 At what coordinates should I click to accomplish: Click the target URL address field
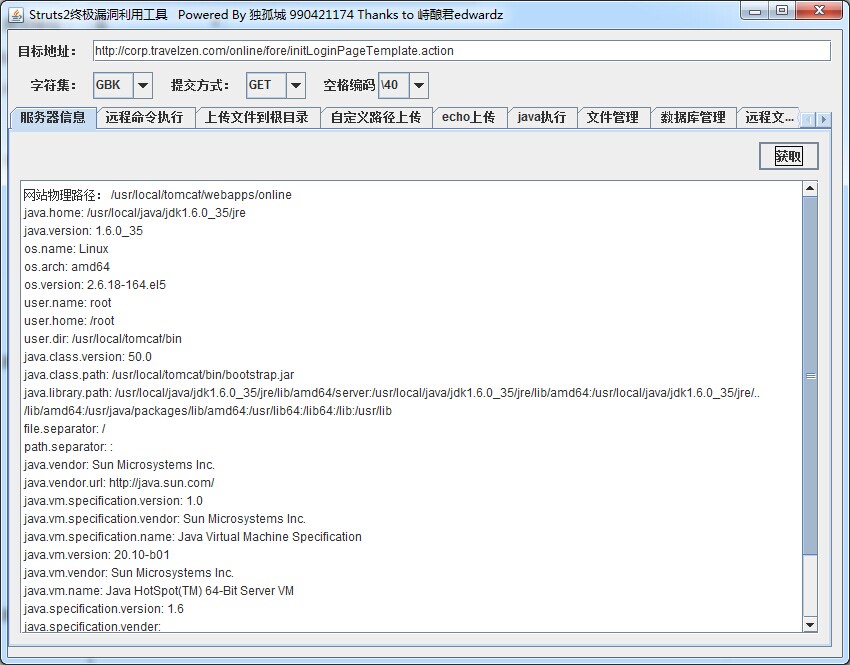pyautogui.click(x=461, y=51)
